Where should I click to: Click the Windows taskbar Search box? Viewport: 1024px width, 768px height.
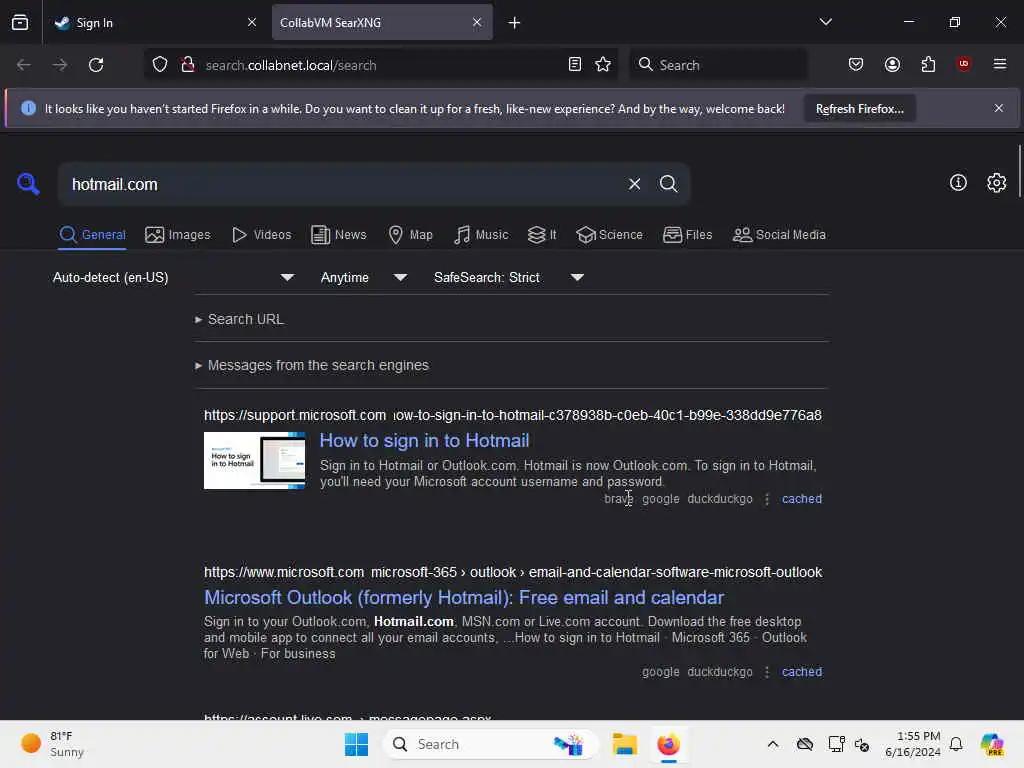(490, 744)
